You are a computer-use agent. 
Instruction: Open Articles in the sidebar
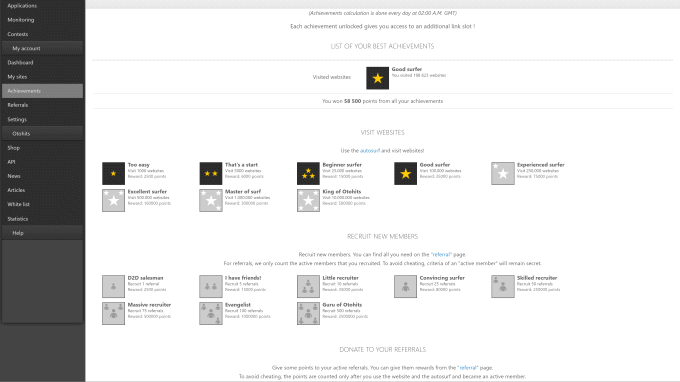point(42,190)
